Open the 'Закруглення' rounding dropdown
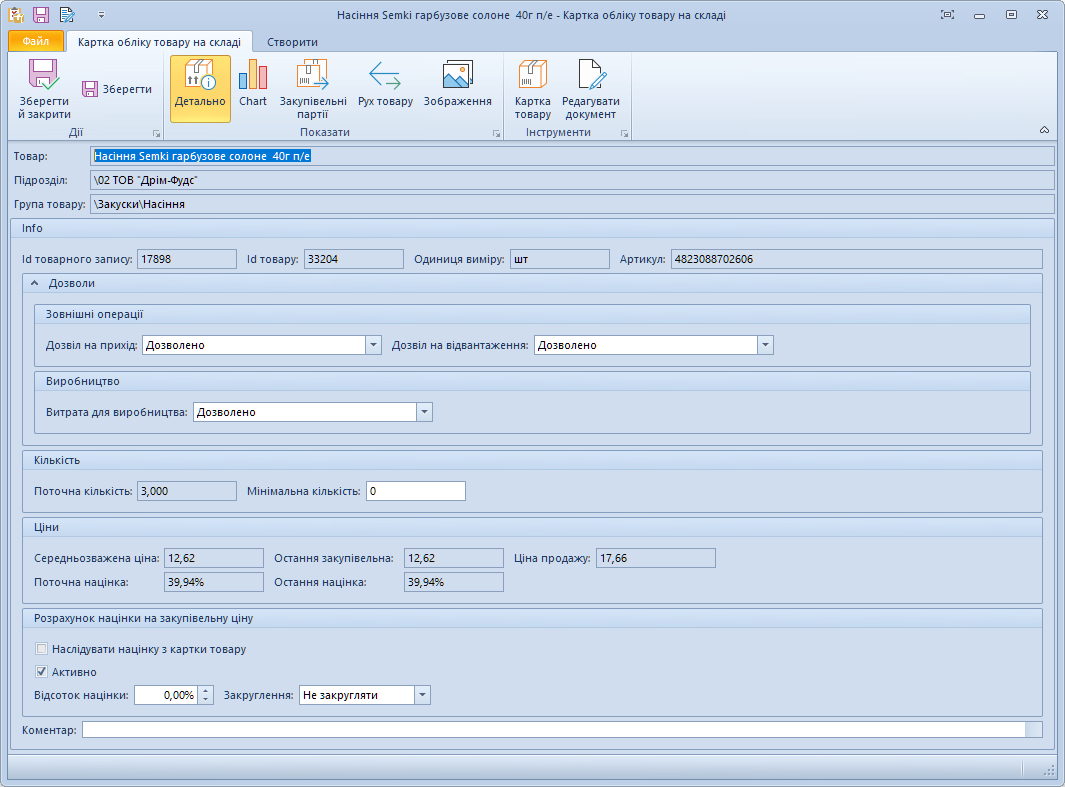The image size is (1065, 787). pyautogui.click(x=422, y=695)
